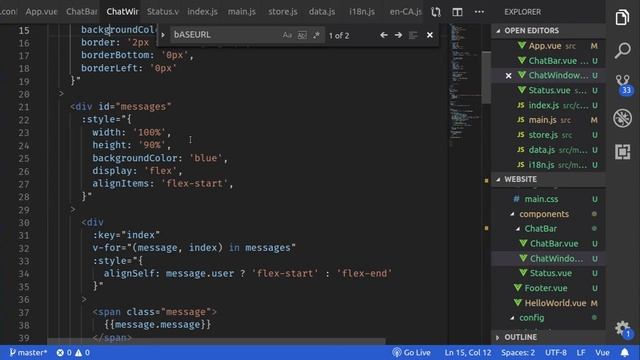Switch to store.js editor tab
The height and width of the screenshot is (360, 640).
[283, 12]
